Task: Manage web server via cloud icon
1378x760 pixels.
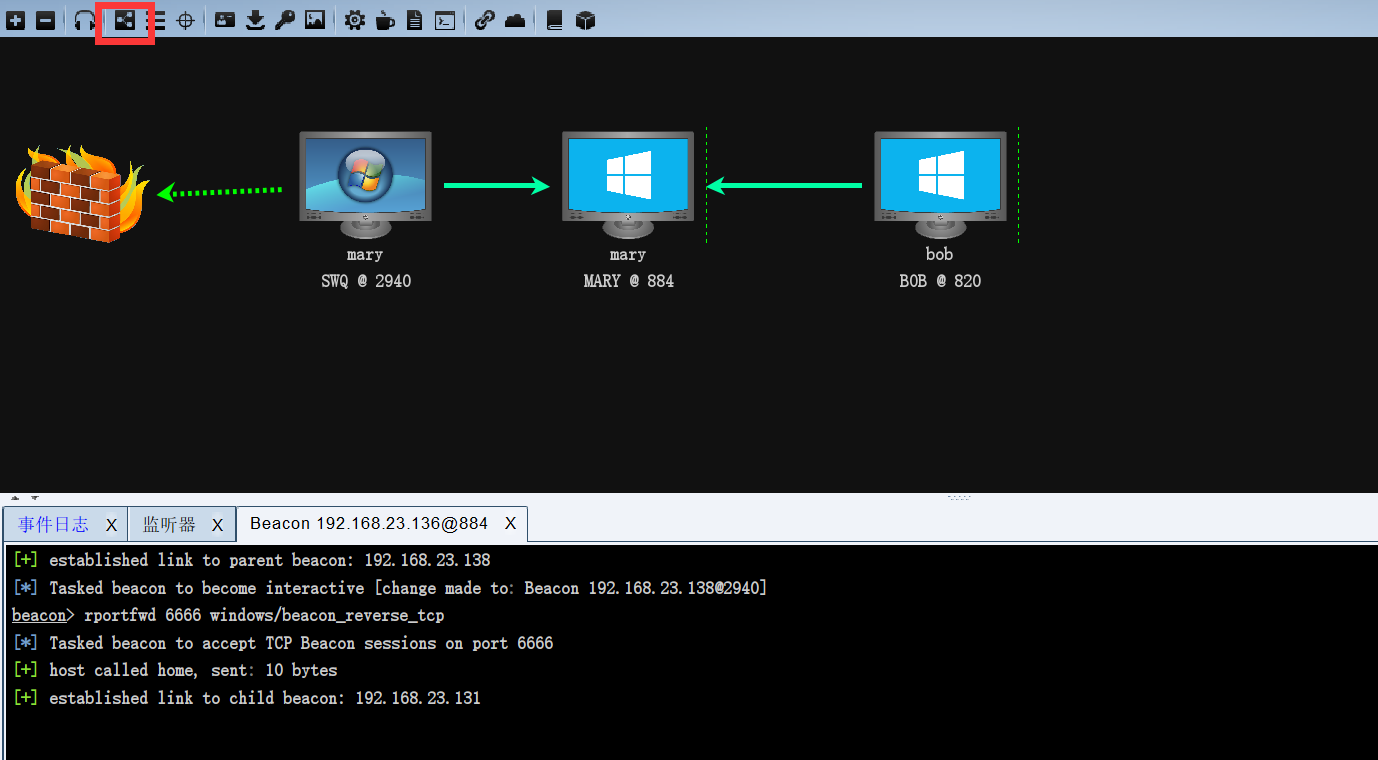Action: pyautogui.click(x=515, y=20)
